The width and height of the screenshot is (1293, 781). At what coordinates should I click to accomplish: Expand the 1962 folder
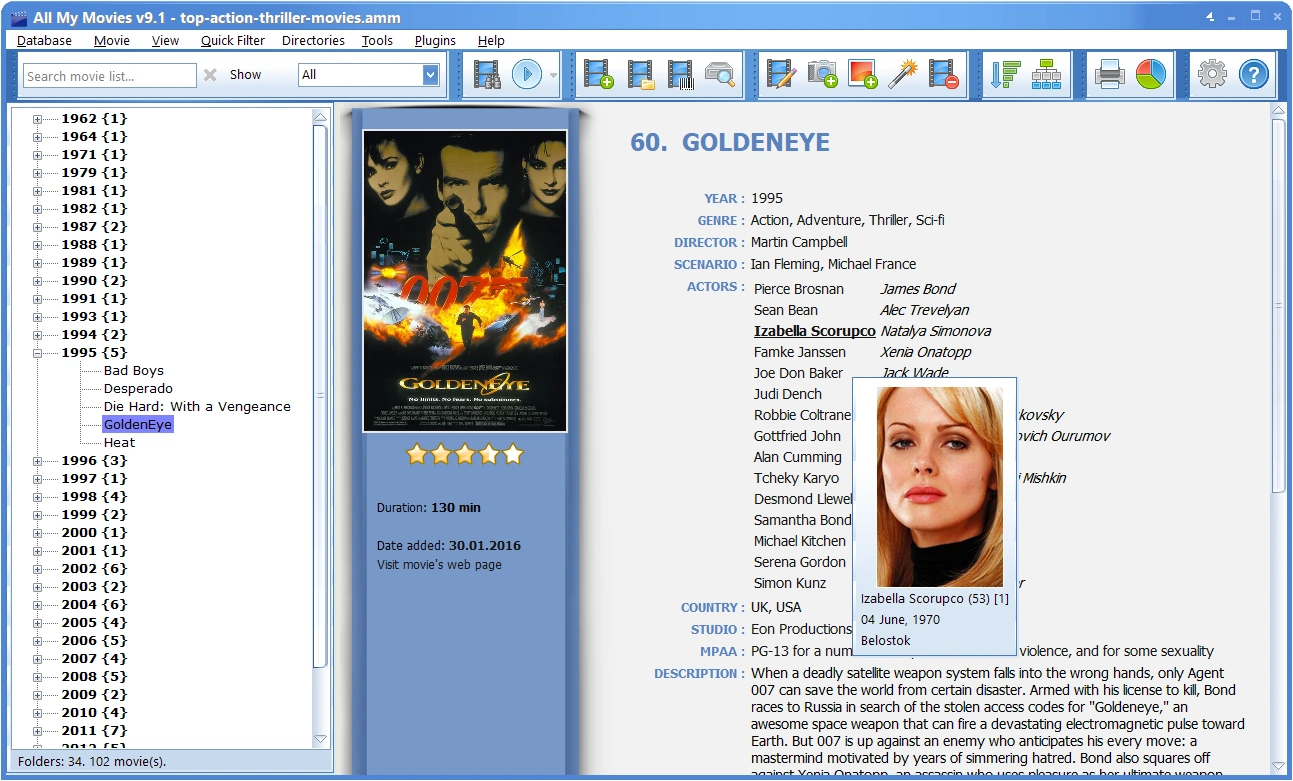pyautogui.click(x=37, y=119)
